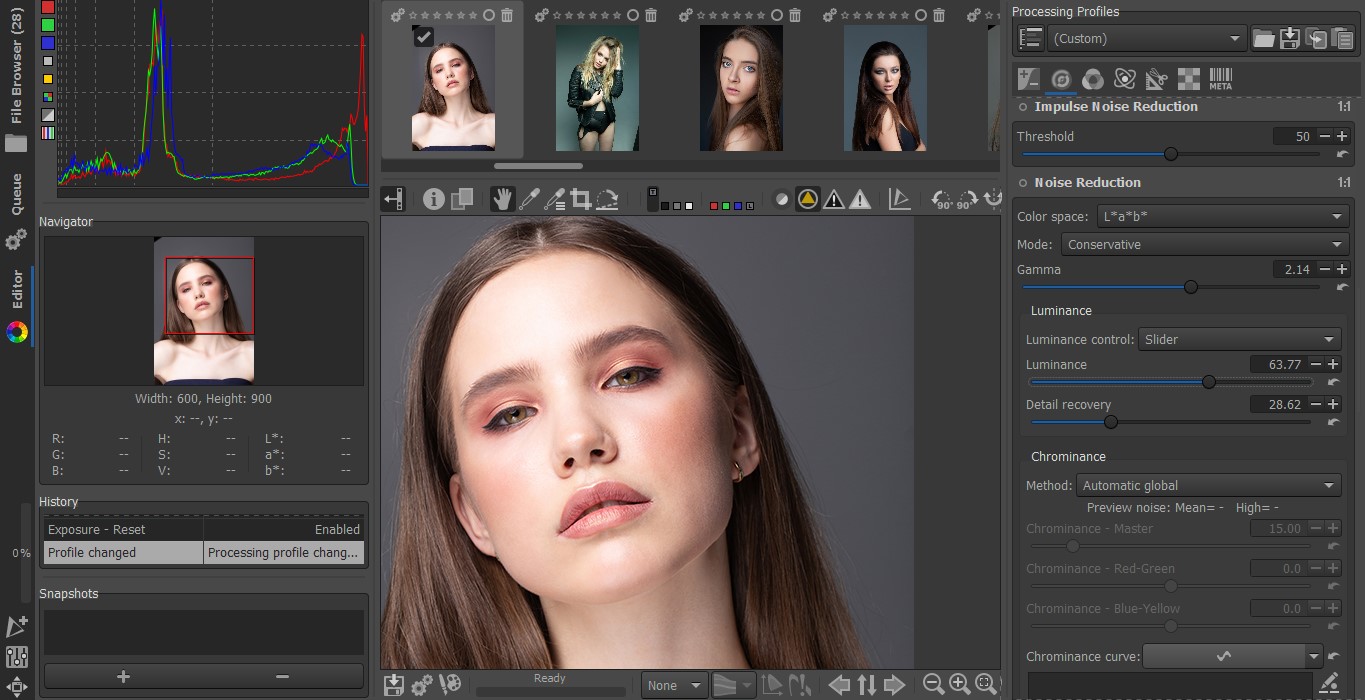Image resolution: width=1365 pixels, height=700 pixels.
Task: Zoom in on the preview
Action: click(x=959, y=685)
